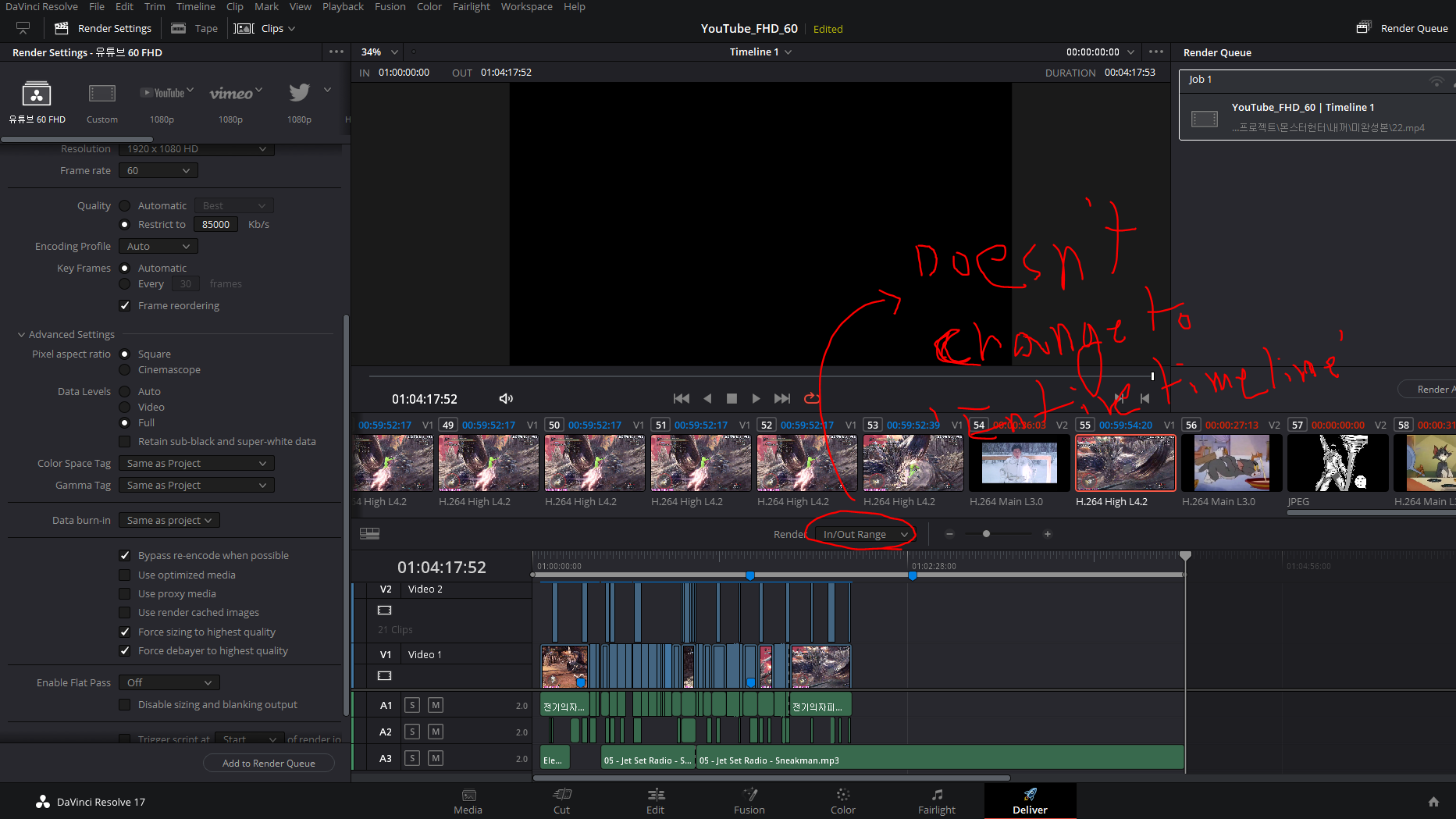The height and width of the screenshot is (819, 1456).
Task: Open the Render In/Out Range dropdown
Action: pyautogui.click(x=866, y=534)
